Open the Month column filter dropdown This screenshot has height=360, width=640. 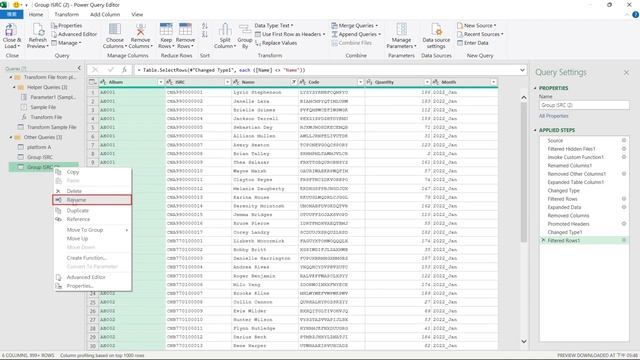(x=493, y=82)
